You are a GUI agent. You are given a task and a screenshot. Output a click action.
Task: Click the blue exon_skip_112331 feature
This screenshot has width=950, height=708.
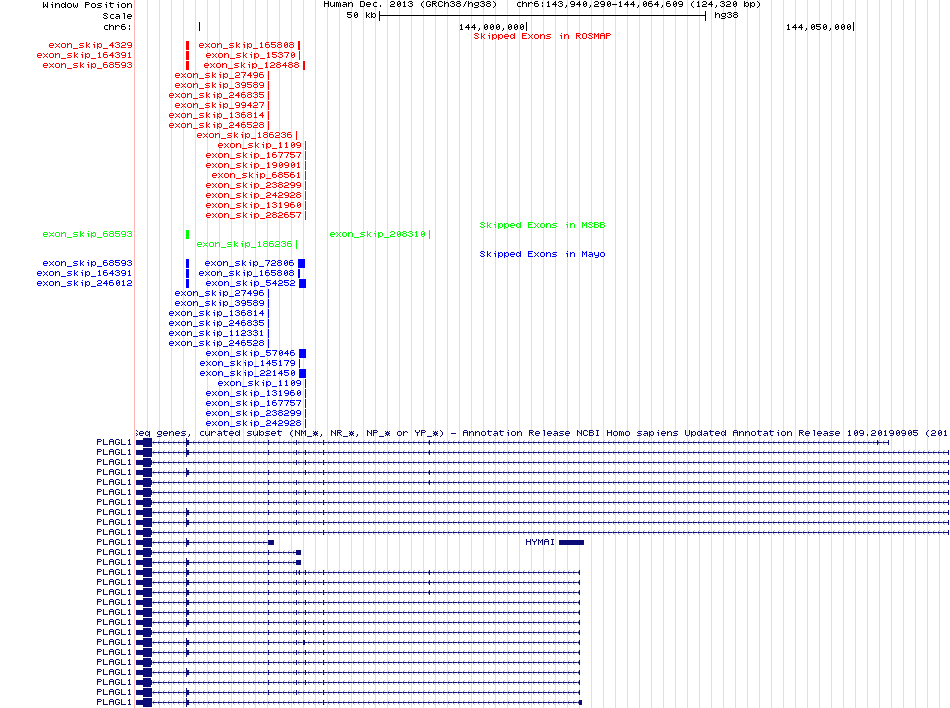pyautogui.click(x=217, y=333)
